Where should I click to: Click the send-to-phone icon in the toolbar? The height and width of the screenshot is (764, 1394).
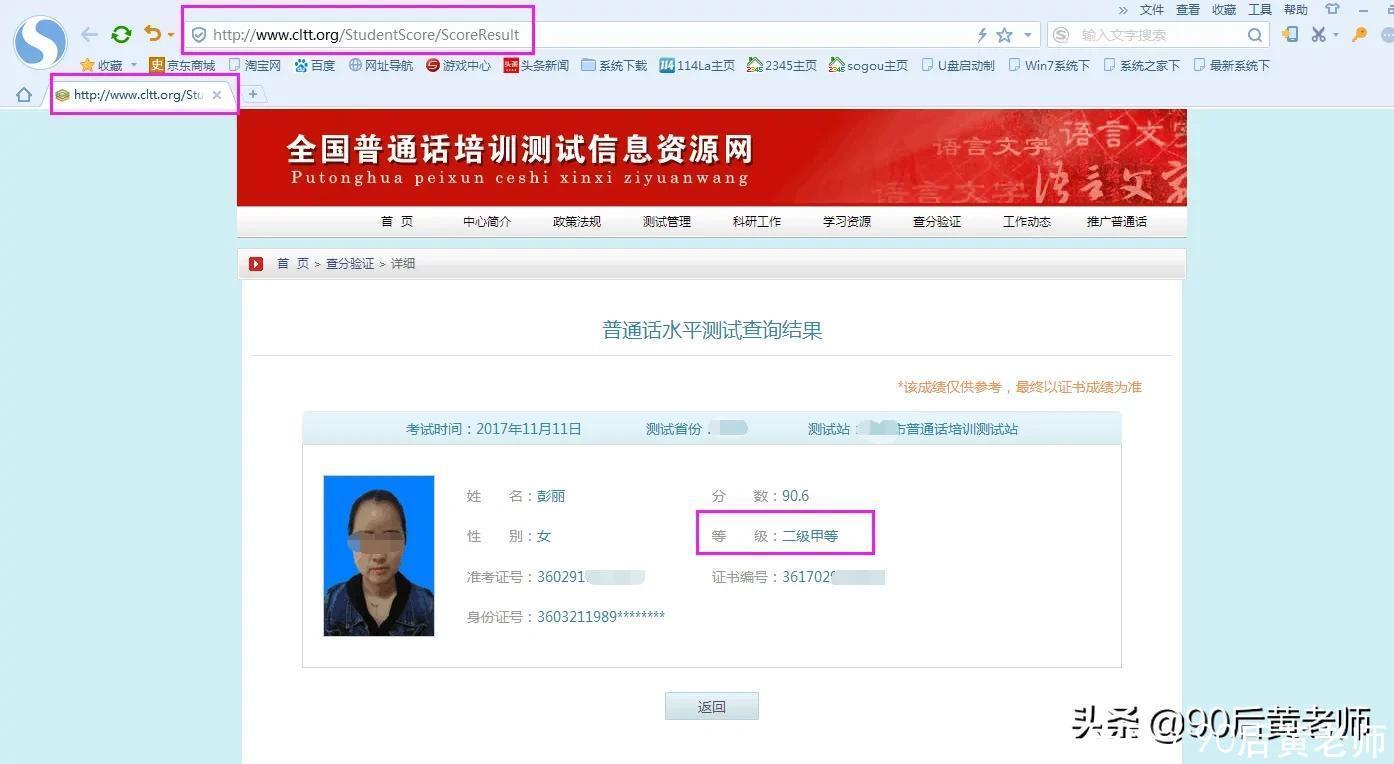tap(1288, 33)
